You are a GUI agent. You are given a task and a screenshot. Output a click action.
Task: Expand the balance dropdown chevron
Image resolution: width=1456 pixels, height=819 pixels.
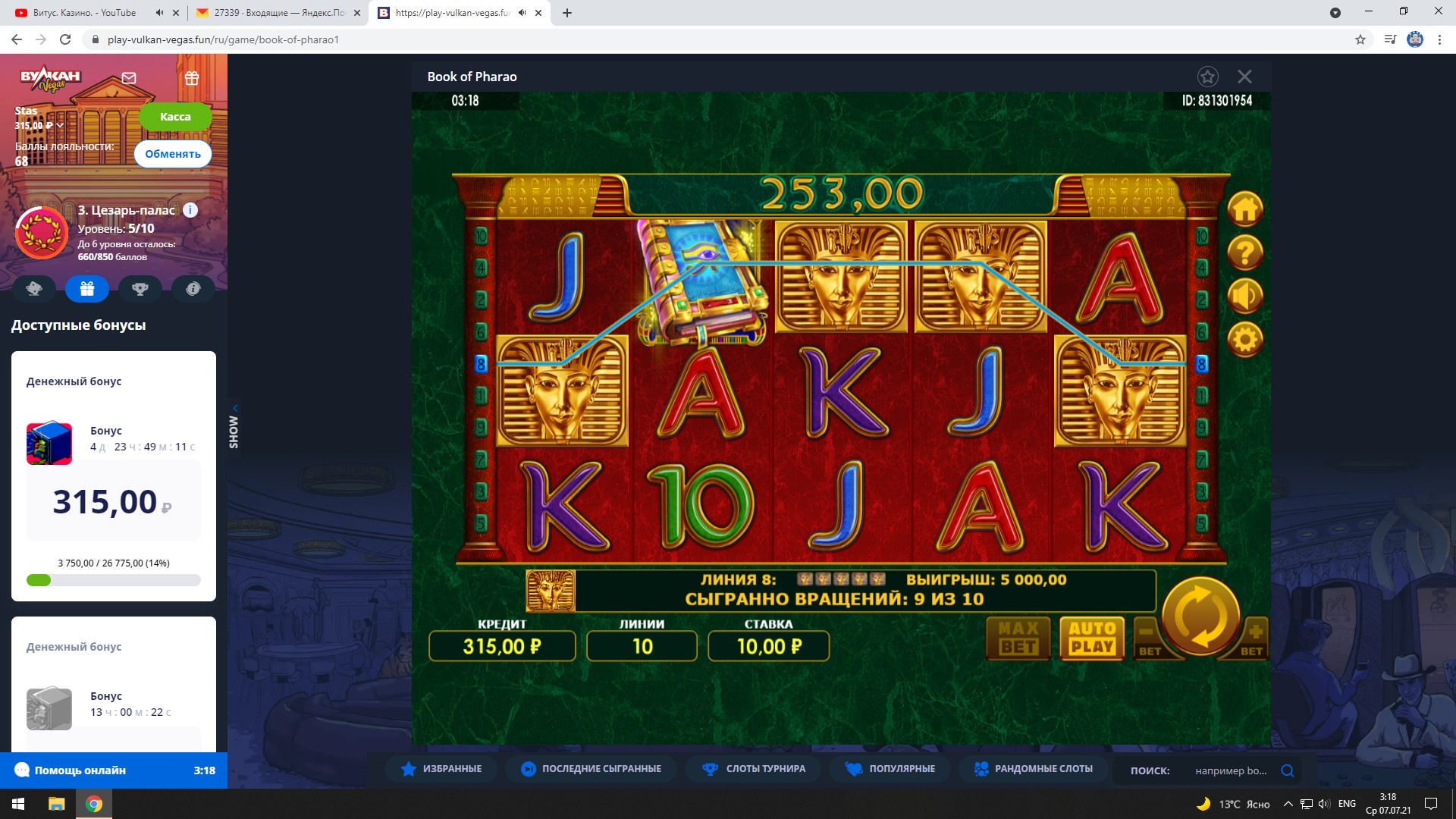pyautogui.click(x=60, y=126)
